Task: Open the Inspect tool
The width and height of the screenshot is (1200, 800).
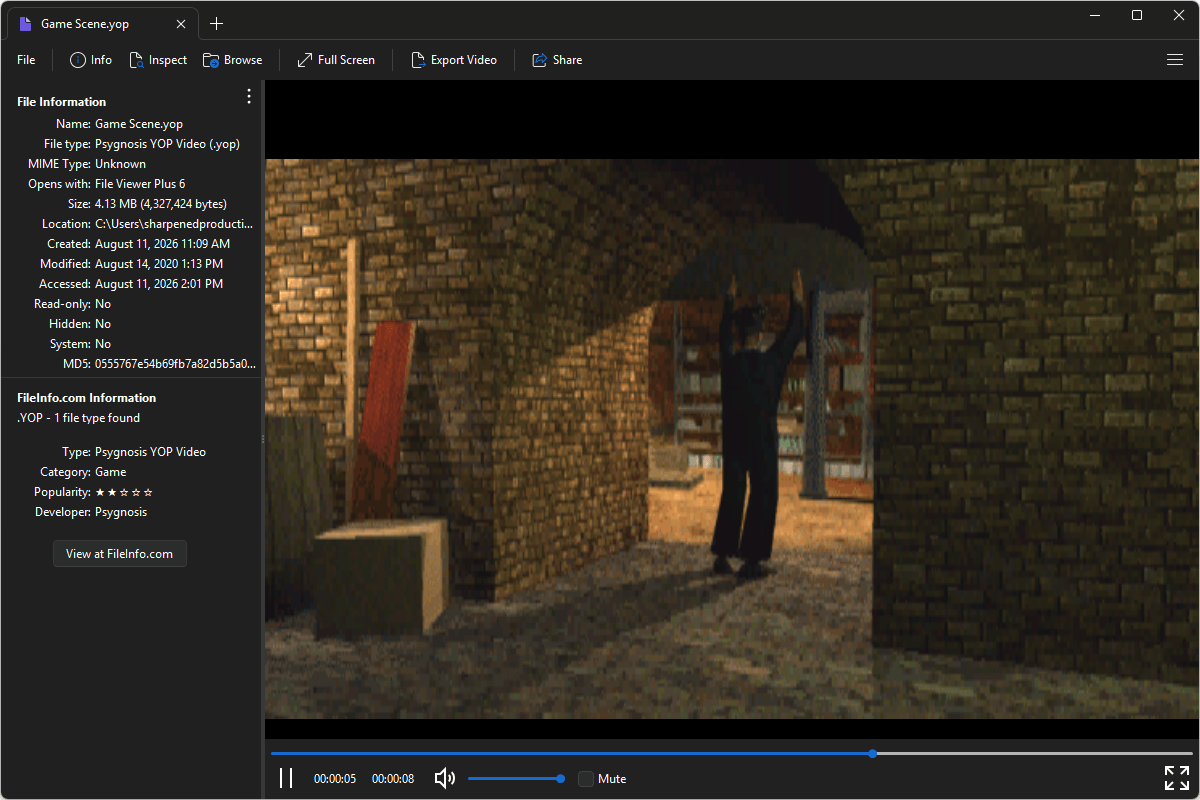Action: click(x=158, y=60)
